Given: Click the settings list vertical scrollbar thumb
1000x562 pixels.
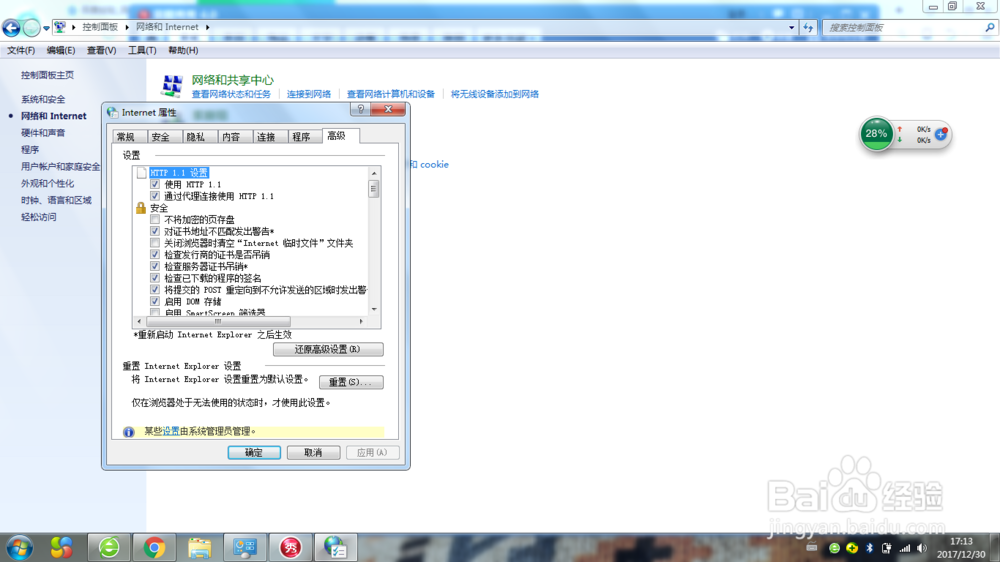Looking at the screenshot, I should pyautogui.click(x=374, y=189).
